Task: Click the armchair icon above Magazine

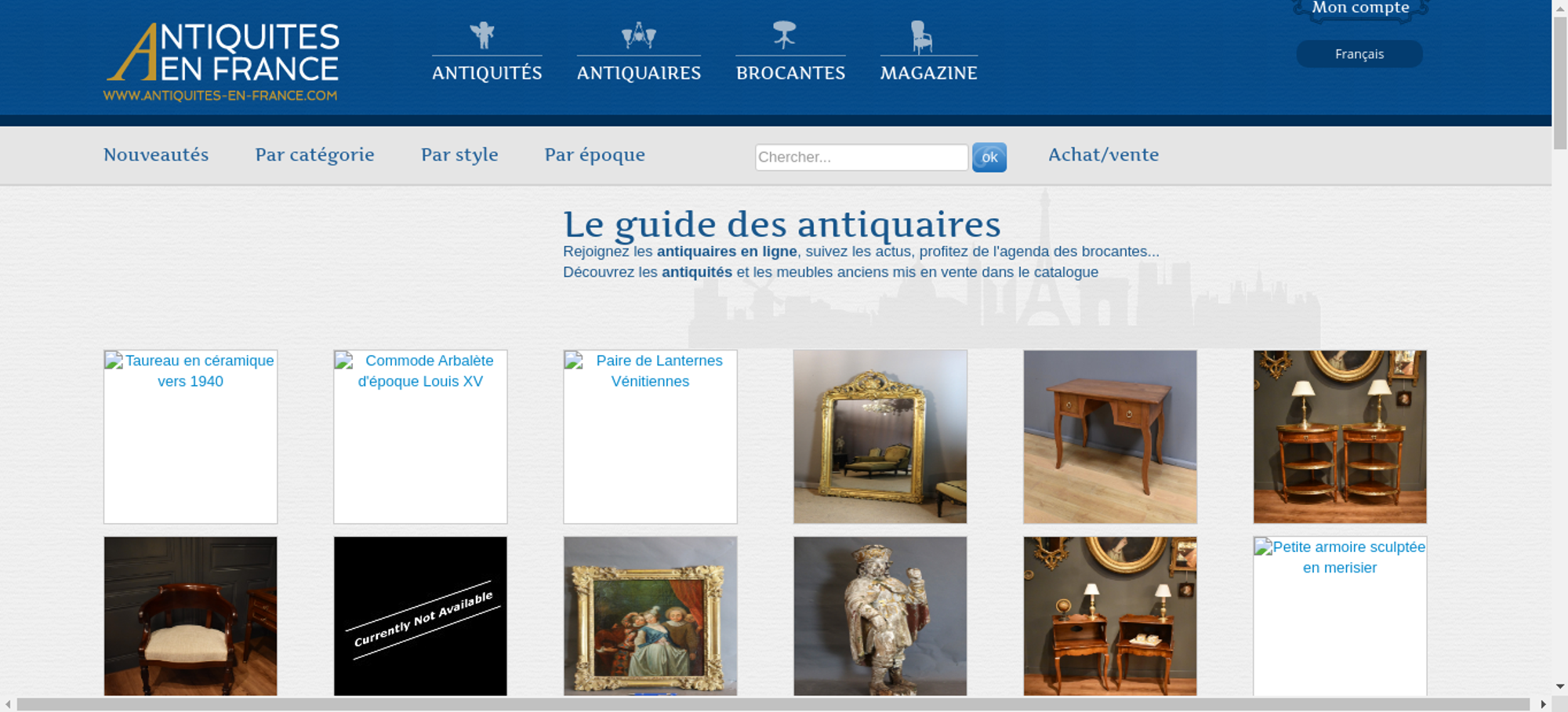Action: (921, 36)
